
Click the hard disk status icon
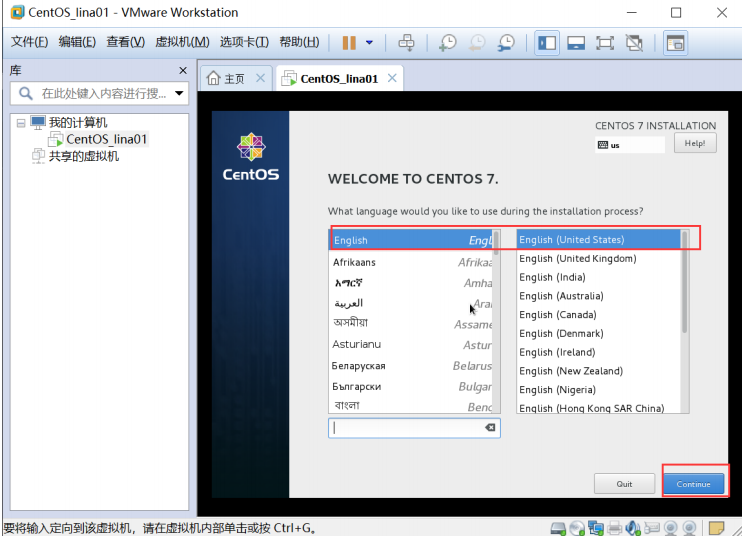click(x=558, y=528)
